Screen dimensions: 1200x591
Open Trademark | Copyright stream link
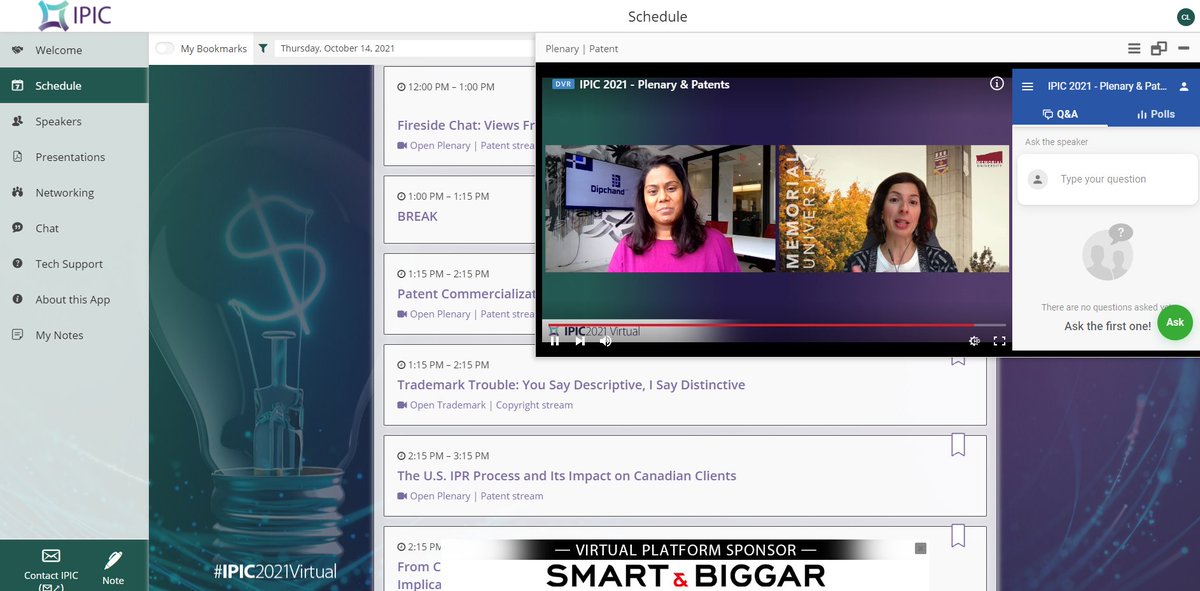click(485, 405)
